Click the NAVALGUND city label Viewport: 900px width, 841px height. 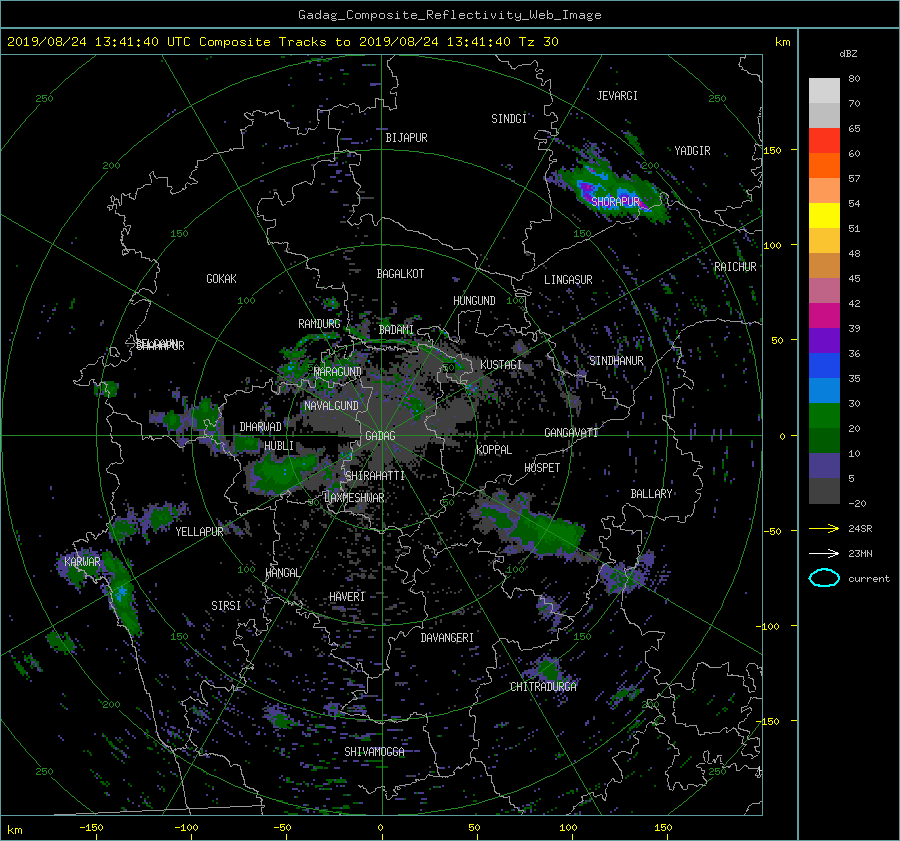(331, 406)
